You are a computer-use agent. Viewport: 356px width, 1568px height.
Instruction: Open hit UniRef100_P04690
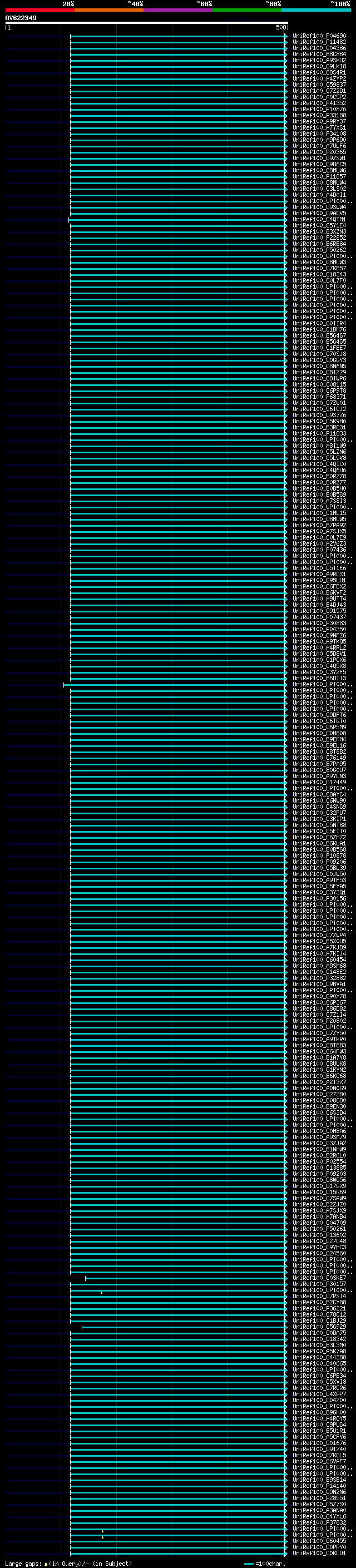tap(319, 36)
